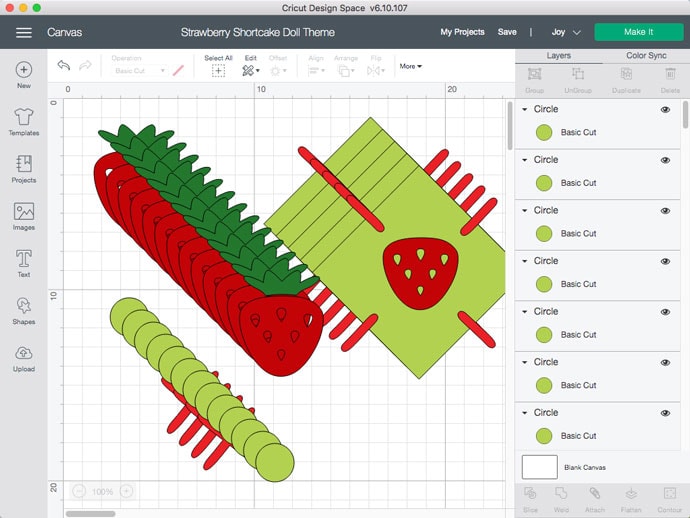The height and width of the screenshot is (518, 690).
Task: Open My Projects
Action: (462, 32)
